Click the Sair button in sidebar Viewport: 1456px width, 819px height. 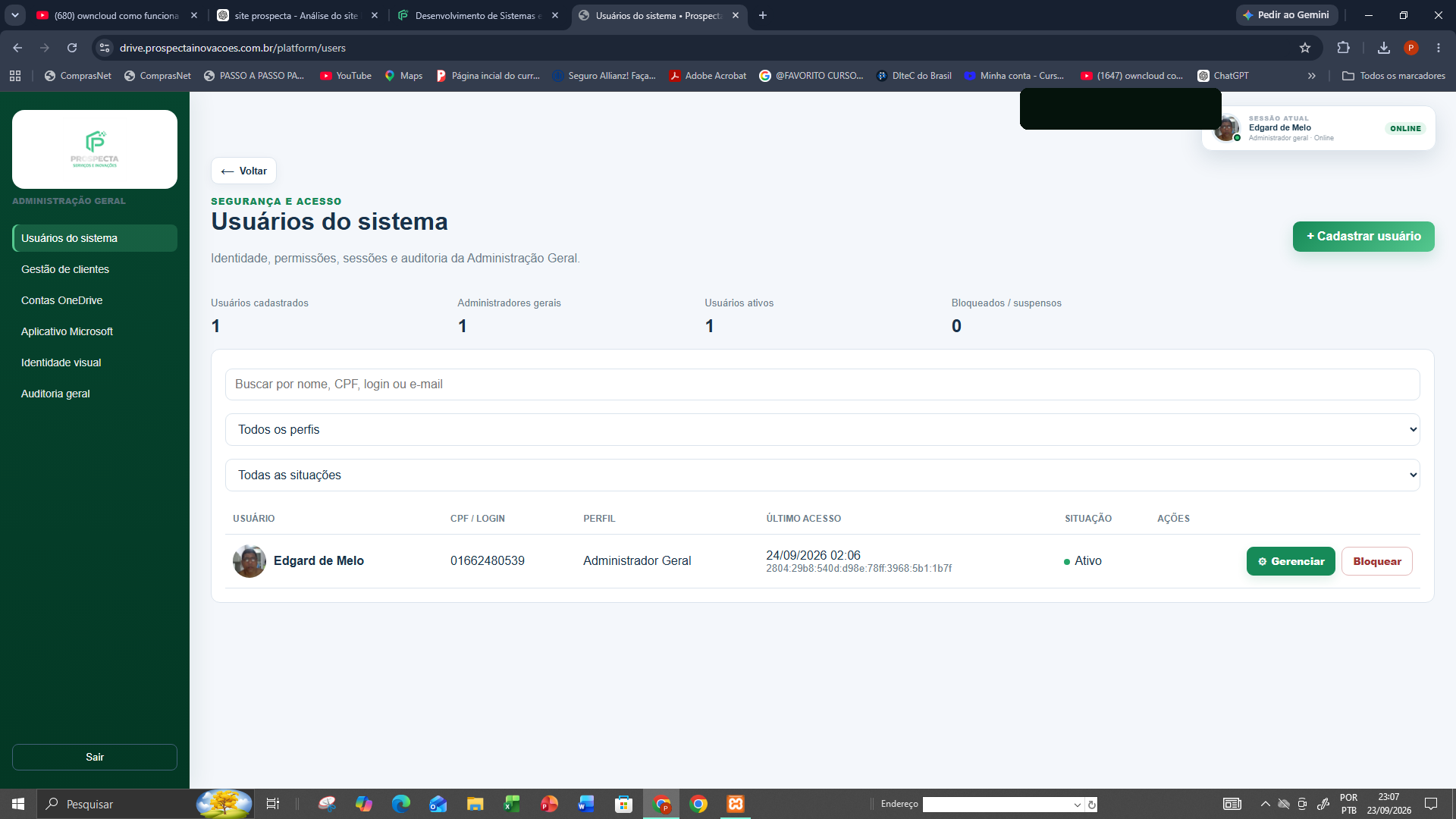pyautogui.click(x=95, y=757)
